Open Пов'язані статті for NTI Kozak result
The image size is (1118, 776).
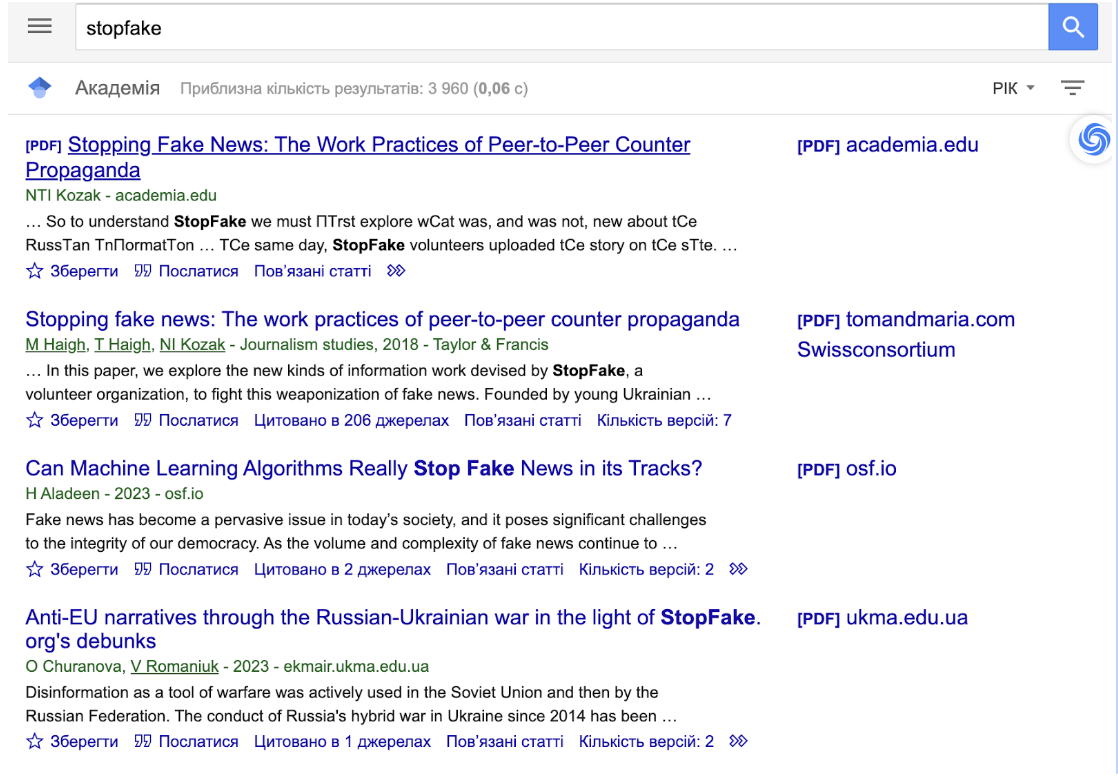point(312,271)
